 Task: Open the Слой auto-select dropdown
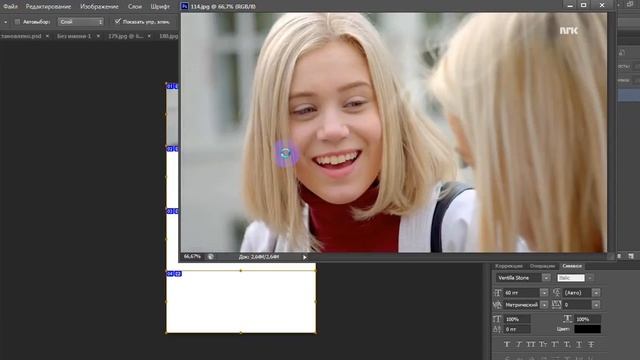click(81, 22)
